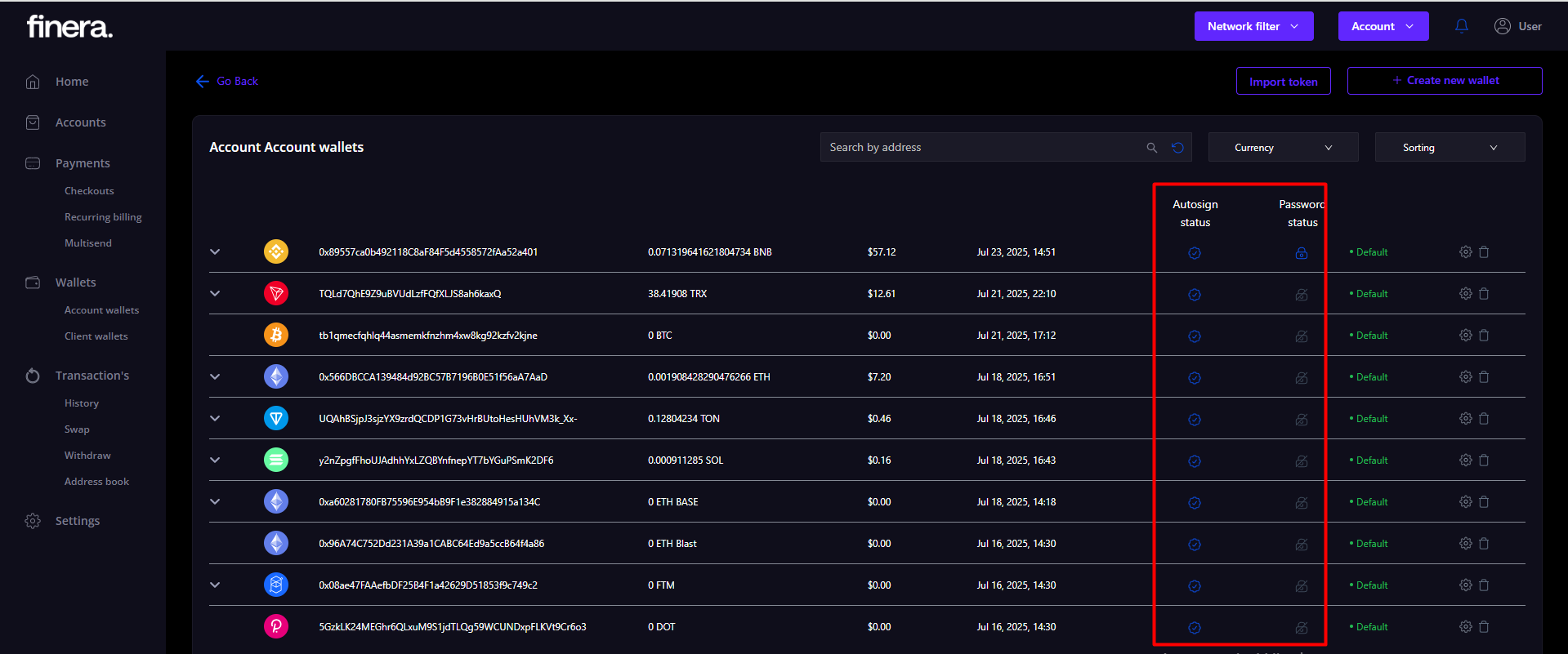Click the Import token button
This screenshot has height=654, width=1568.
[1283, 82]
